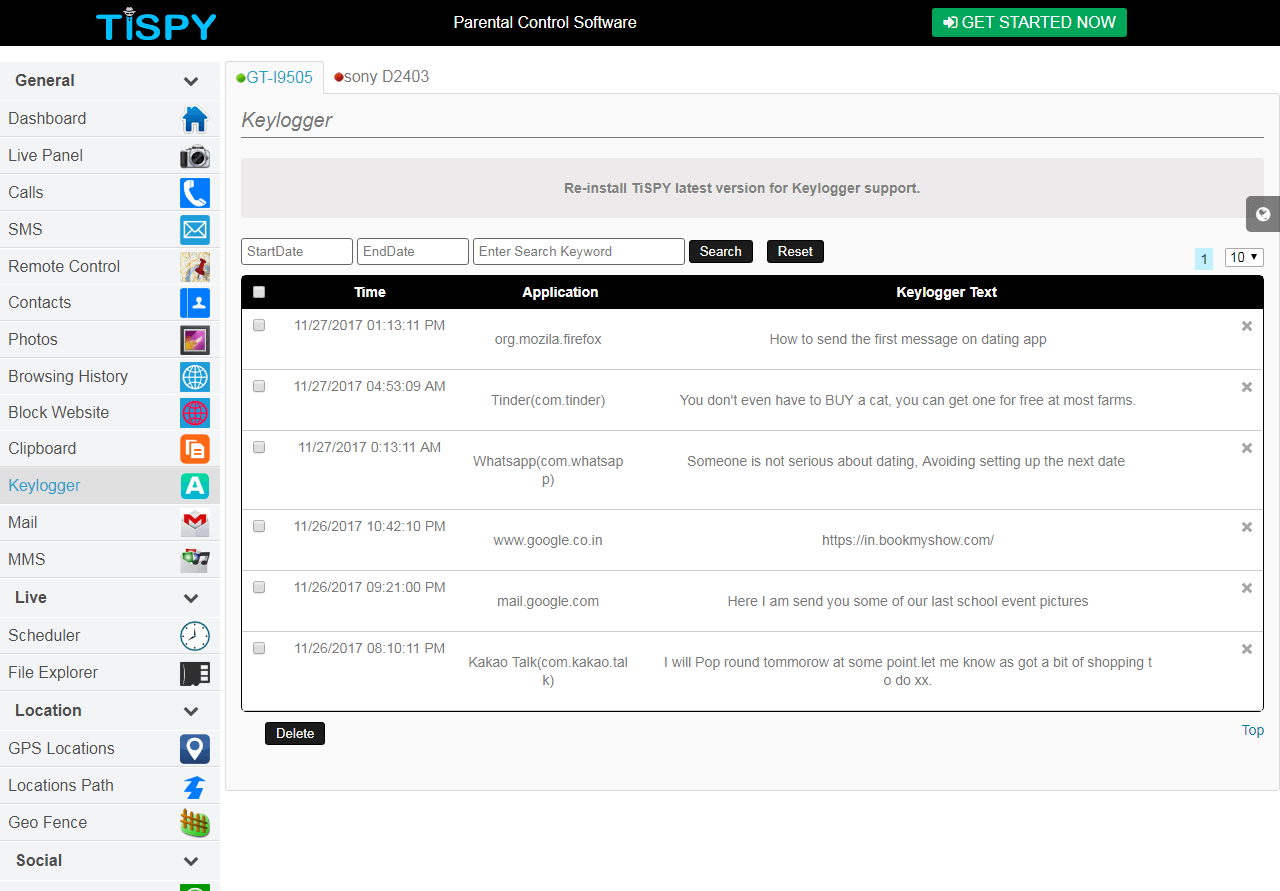Click the Locations Path lightning icon

coord(195,786)
